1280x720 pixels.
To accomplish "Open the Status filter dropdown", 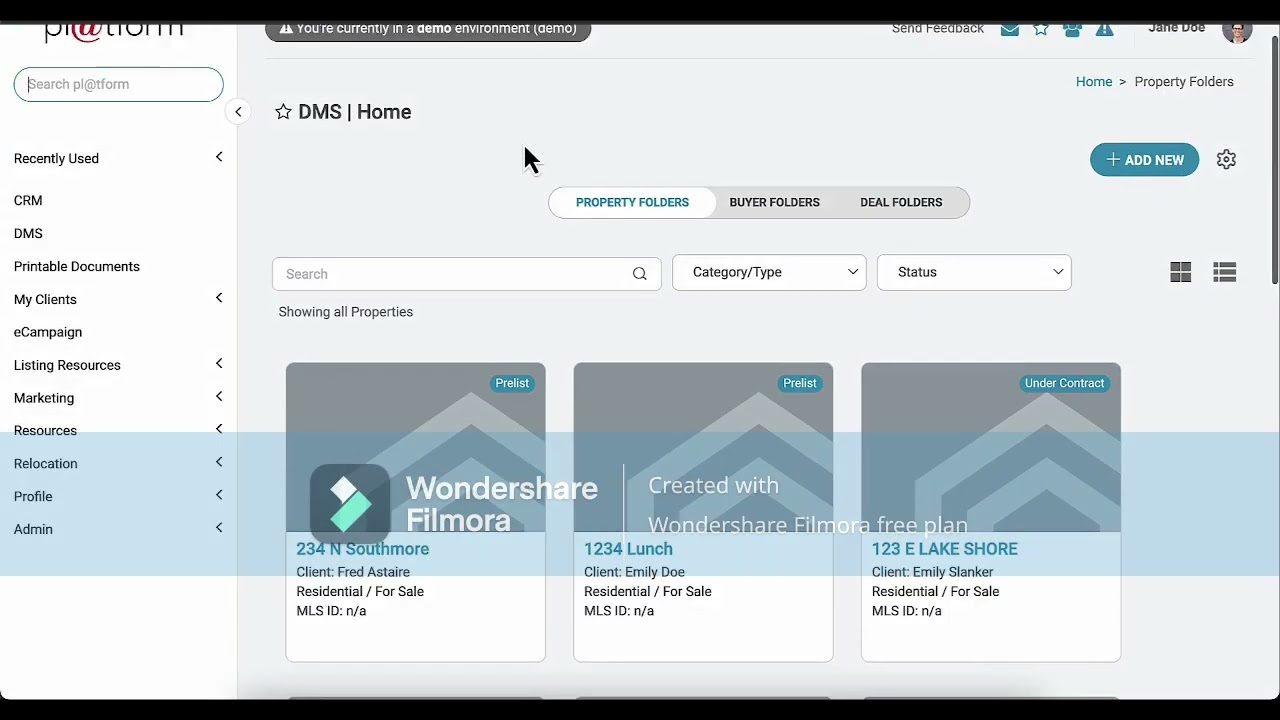I will 974,272.
